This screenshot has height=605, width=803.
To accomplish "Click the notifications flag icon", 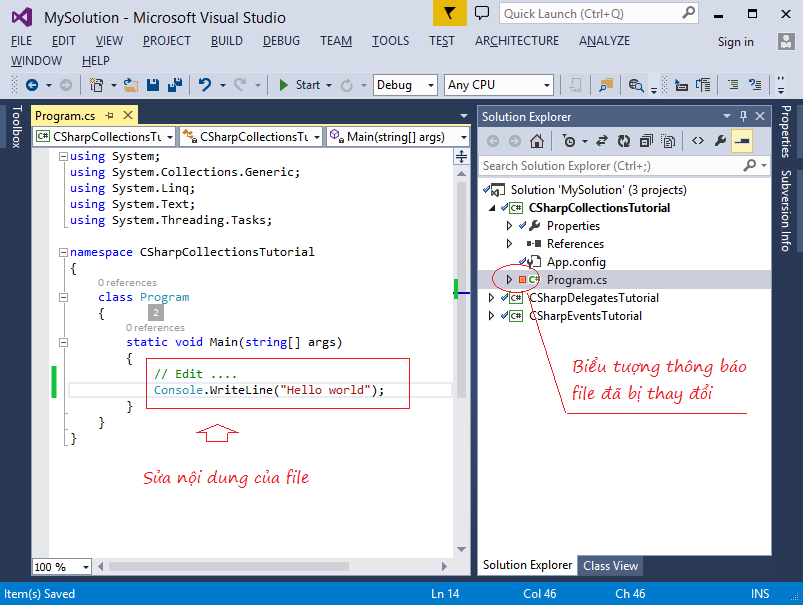I will (450, 13).
